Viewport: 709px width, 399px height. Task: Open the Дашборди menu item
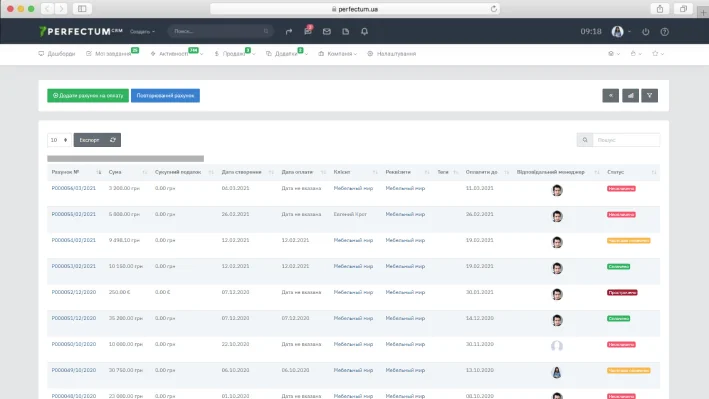pyautogui.click(x=57, y=53)
